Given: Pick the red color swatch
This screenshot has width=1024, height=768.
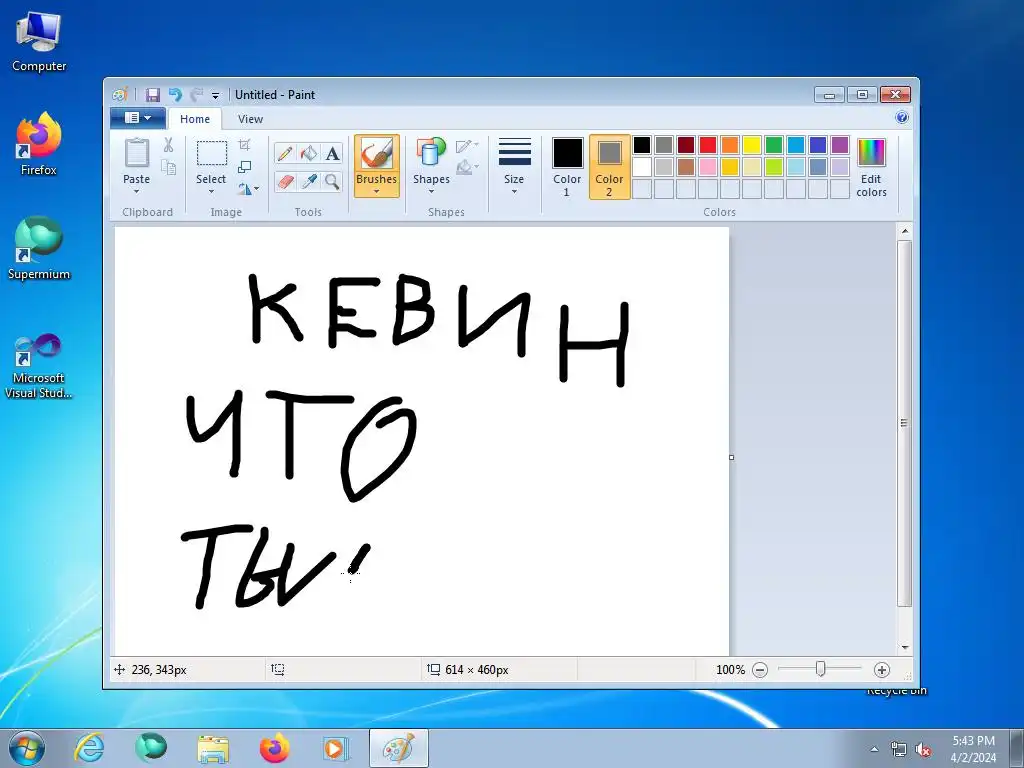Looking at the screenshot, I should point(708,145).
